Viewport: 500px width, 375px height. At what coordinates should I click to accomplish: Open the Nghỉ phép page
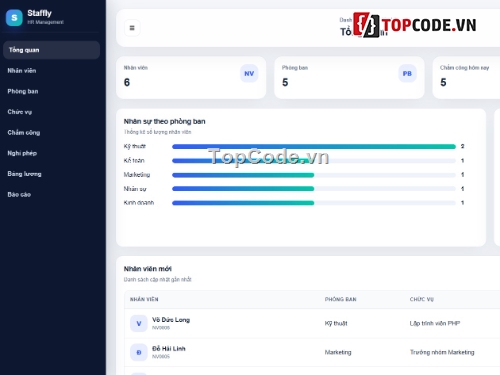tap(51, 153)
